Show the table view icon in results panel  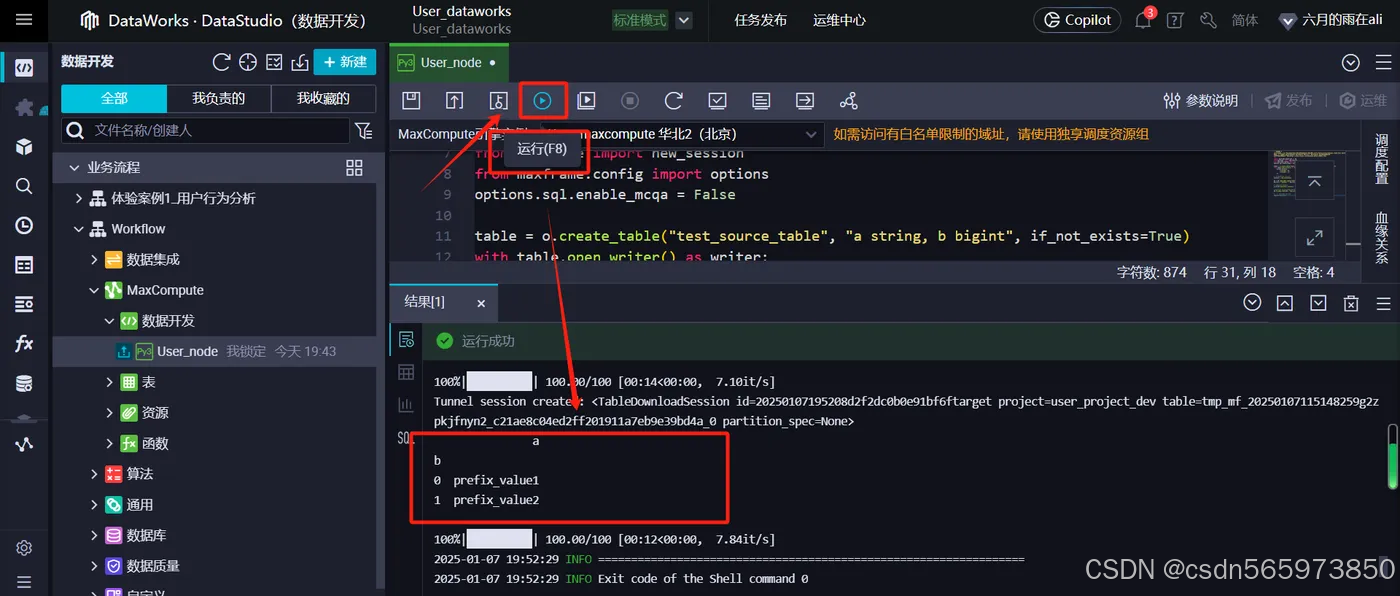pyautogui.click(x=406, y=372)
